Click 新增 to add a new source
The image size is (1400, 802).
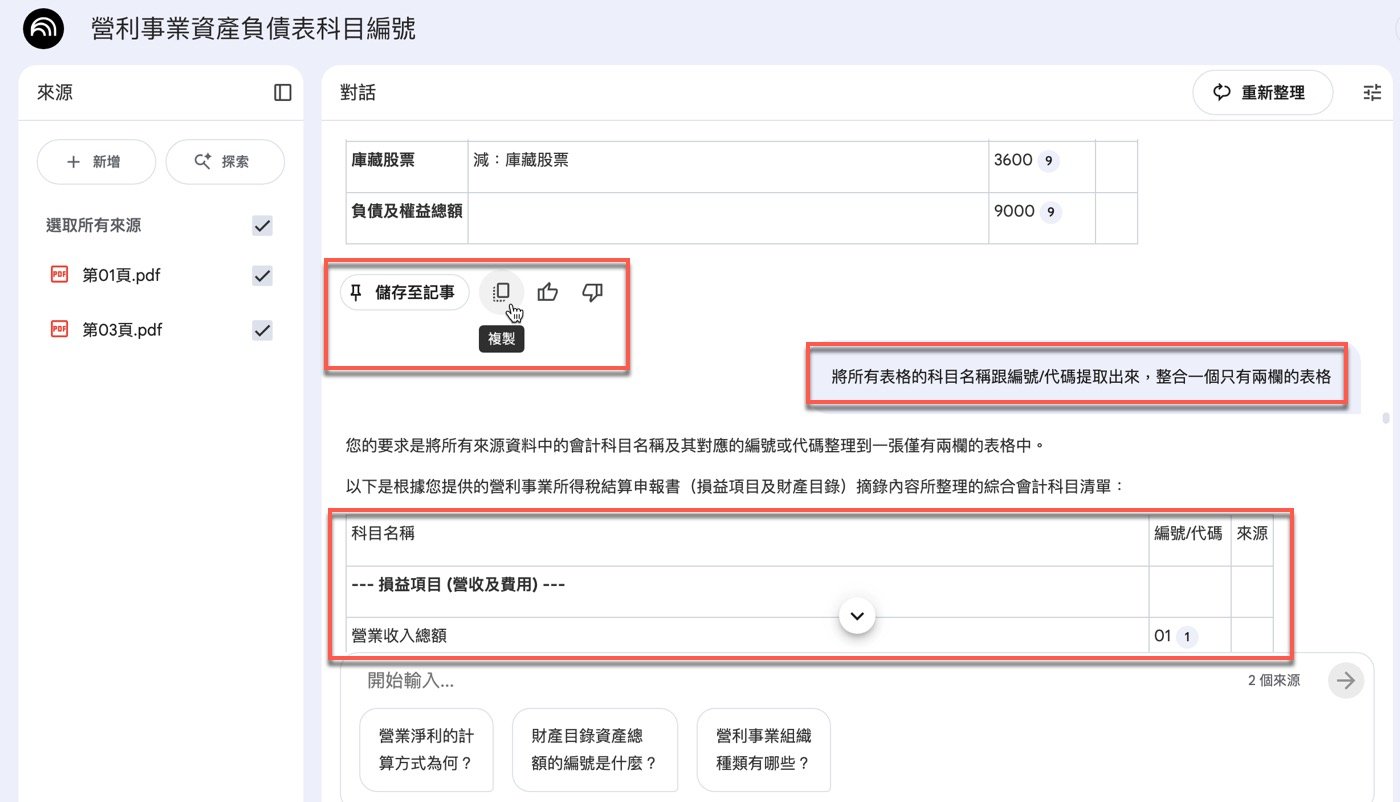point(96,161)
